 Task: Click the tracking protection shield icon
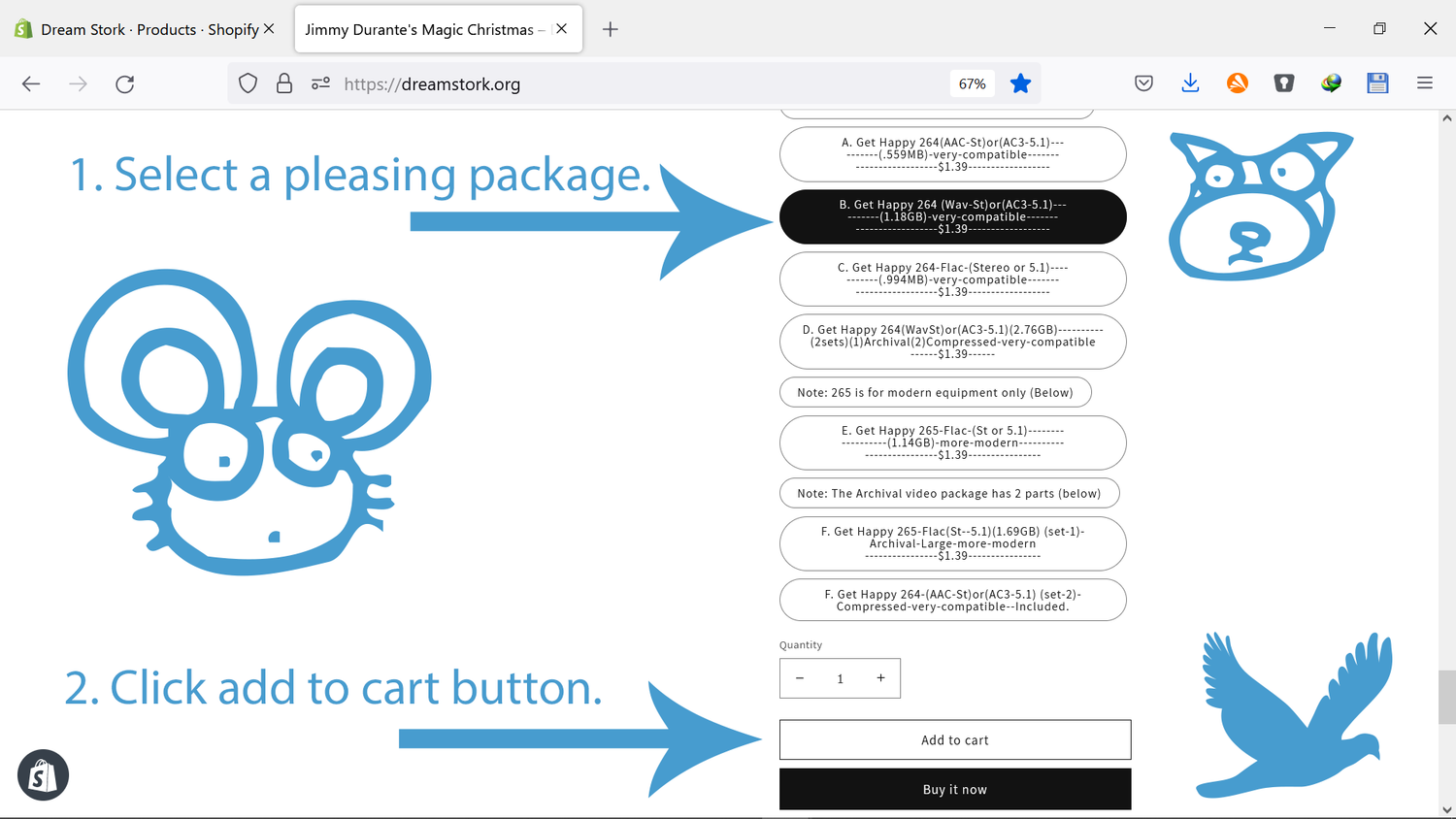click(x=248, y=84)
